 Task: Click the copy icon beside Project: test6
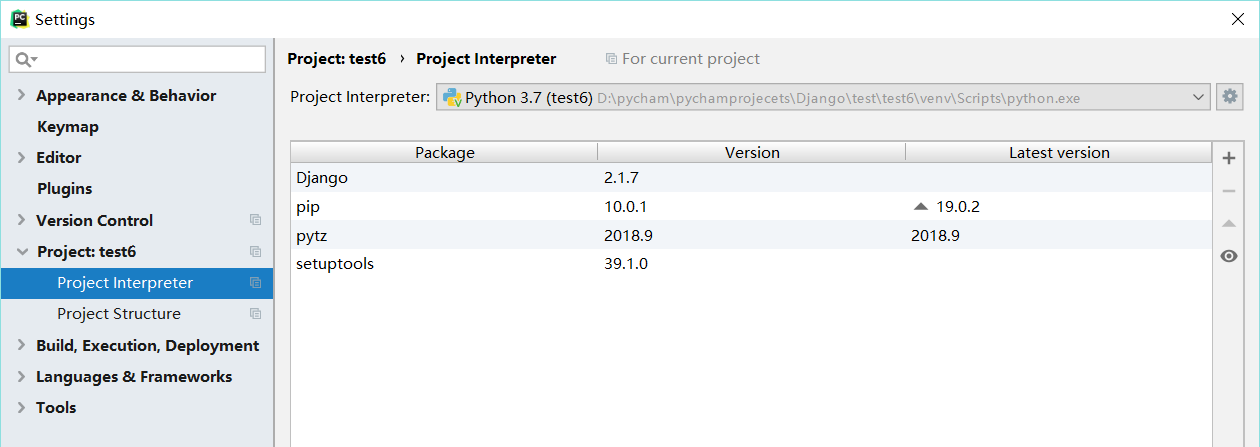(x=255, y=251)
